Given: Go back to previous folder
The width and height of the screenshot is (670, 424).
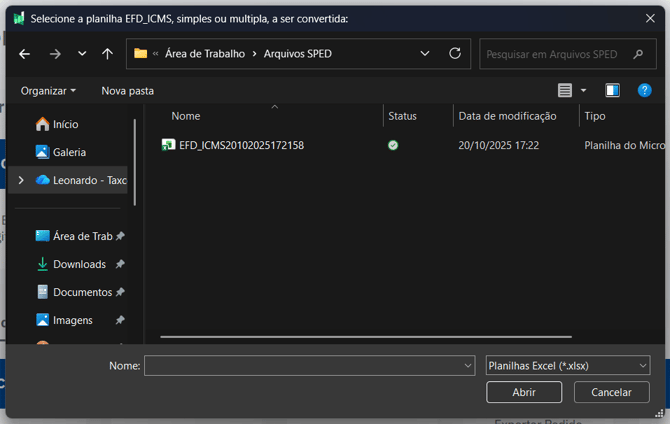Looking at the screenshot, I should tap(24, 54).
